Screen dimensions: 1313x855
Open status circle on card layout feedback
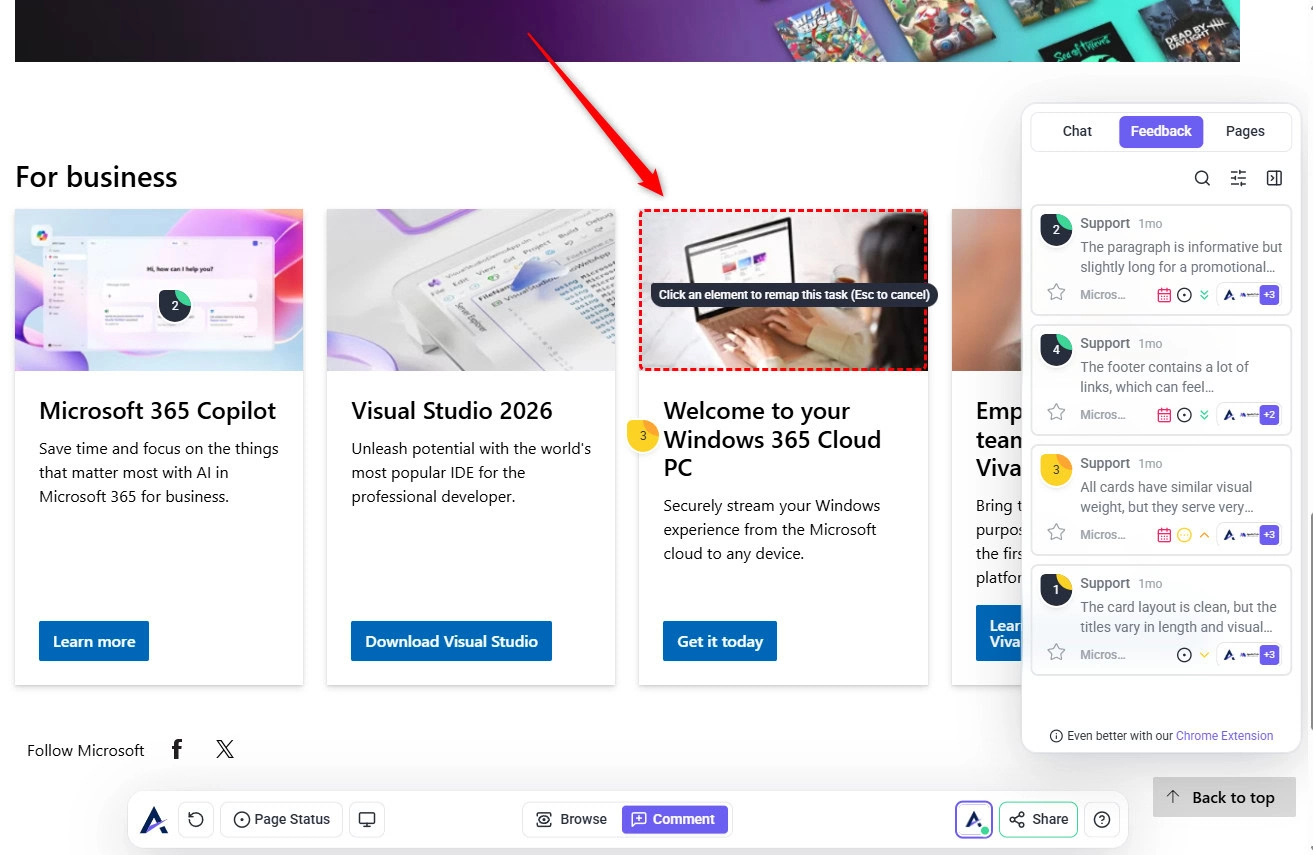pos(1184,655)
